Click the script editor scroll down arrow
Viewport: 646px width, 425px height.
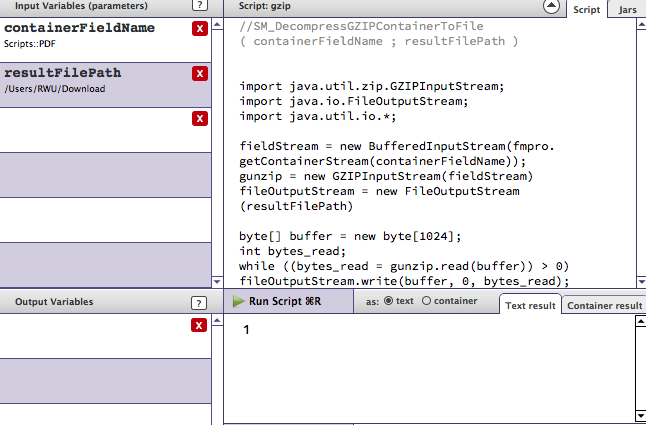[641, 282]
